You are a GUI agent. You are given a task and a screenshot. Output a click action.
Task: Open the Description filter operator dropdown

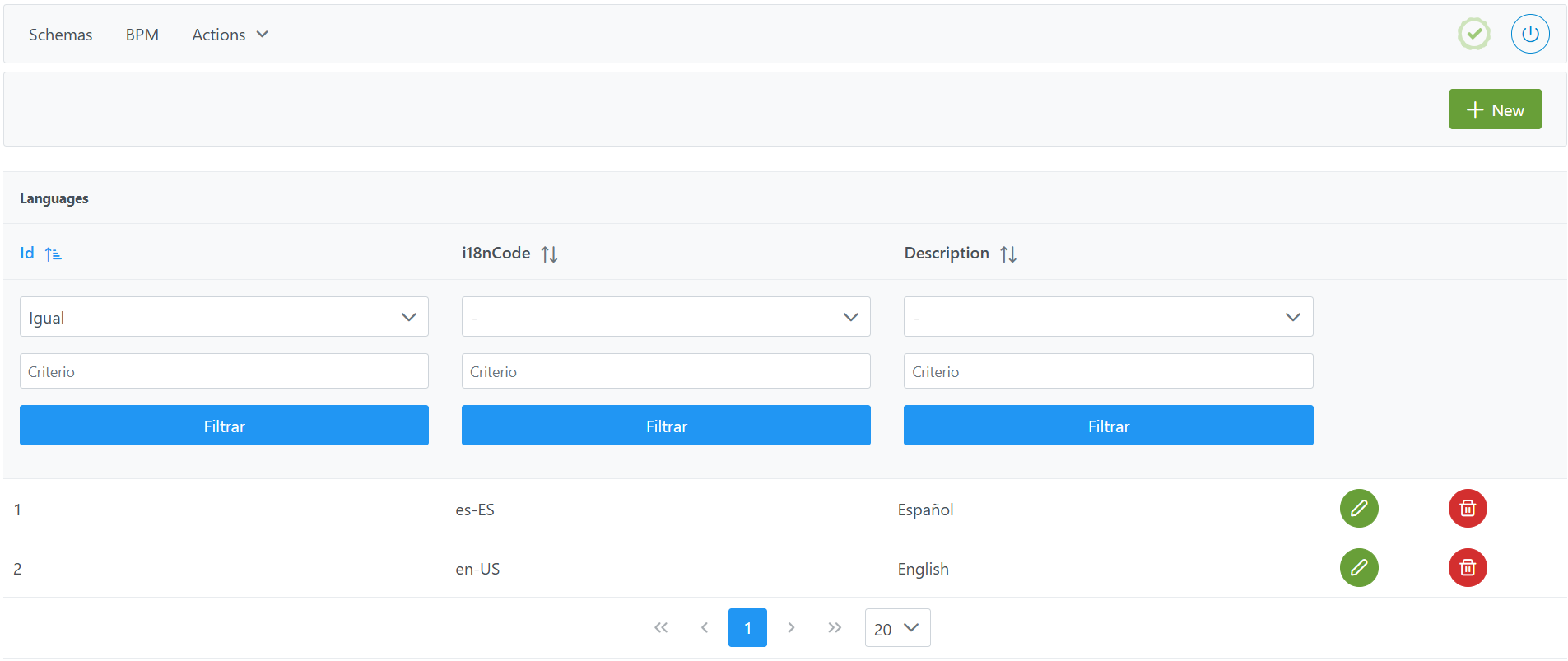click(1108, 317)
